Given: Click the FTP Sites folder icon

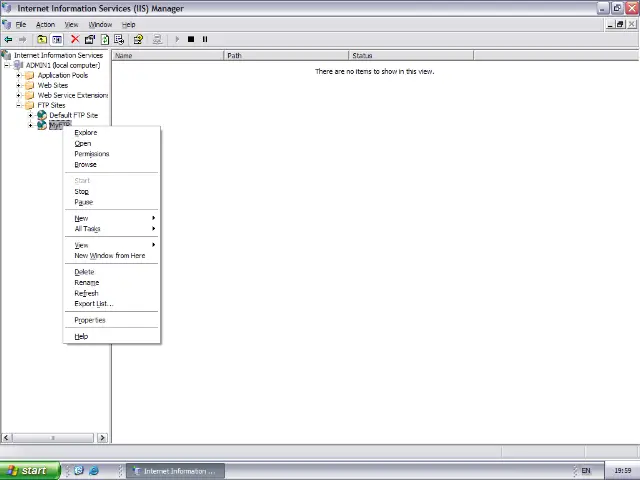Looking at the screenshot, I should pyautogui.click(x=29, y=105).
